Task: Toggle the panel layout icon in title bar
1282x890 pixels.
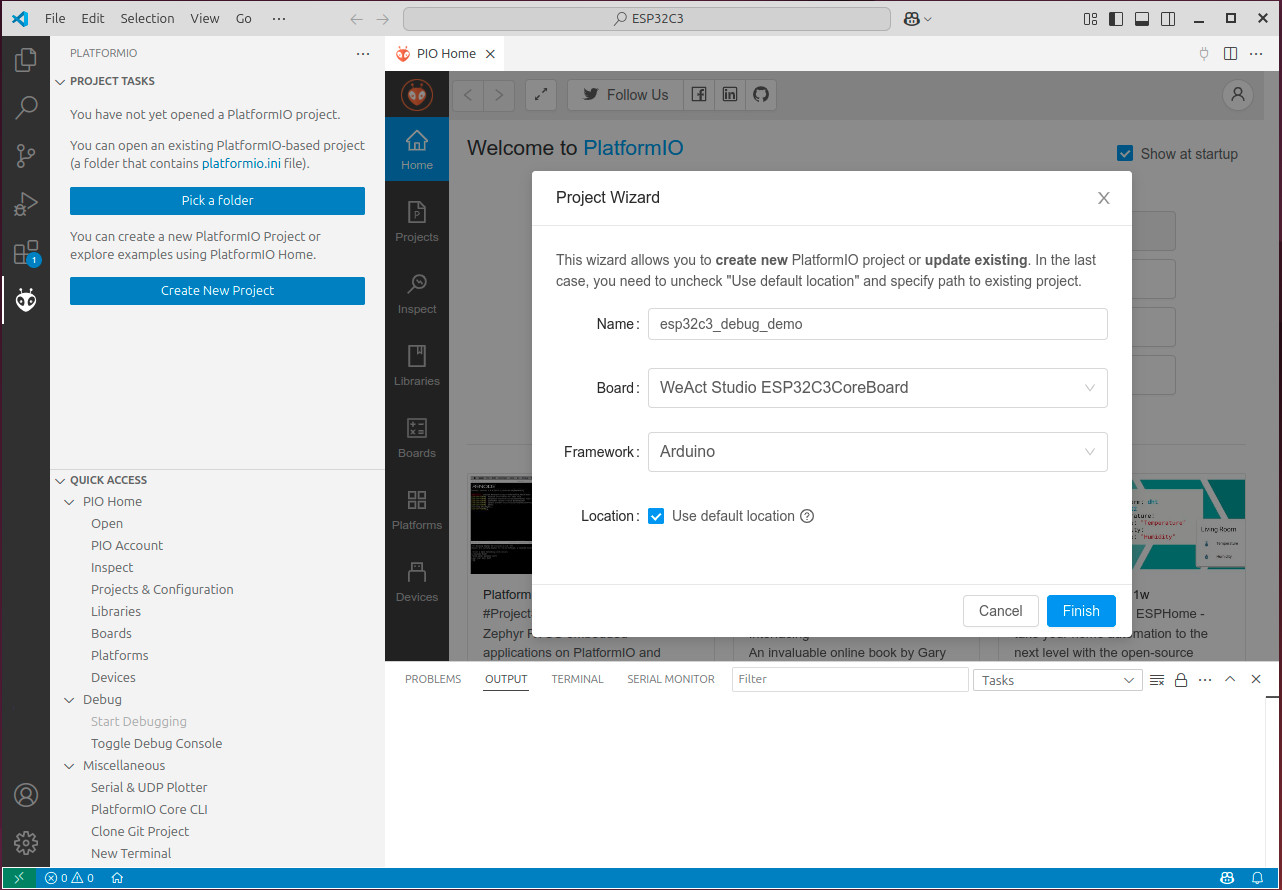Action: coord(1141,19)
